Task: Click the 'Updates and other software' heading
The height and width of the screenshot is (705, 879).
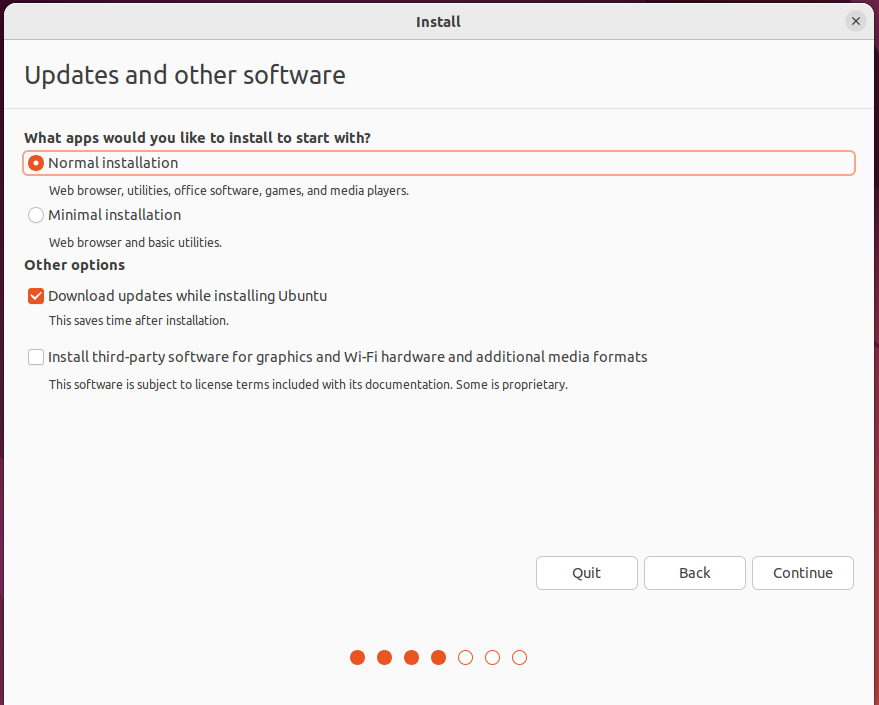Action: [x=185, y=75]
